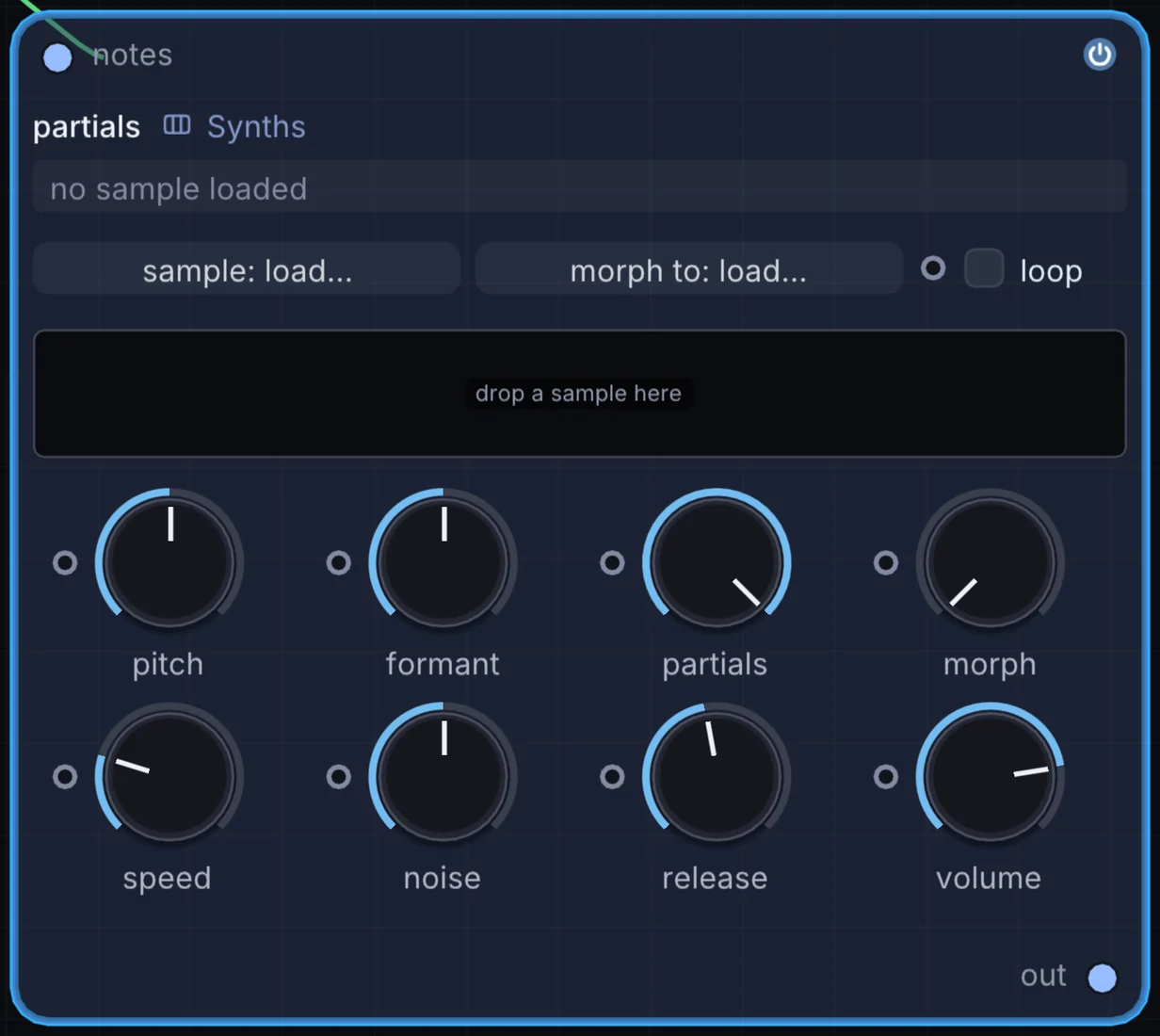Toggle the module power button
Screen dimensions: 1160x1036
click(1099, 55)
